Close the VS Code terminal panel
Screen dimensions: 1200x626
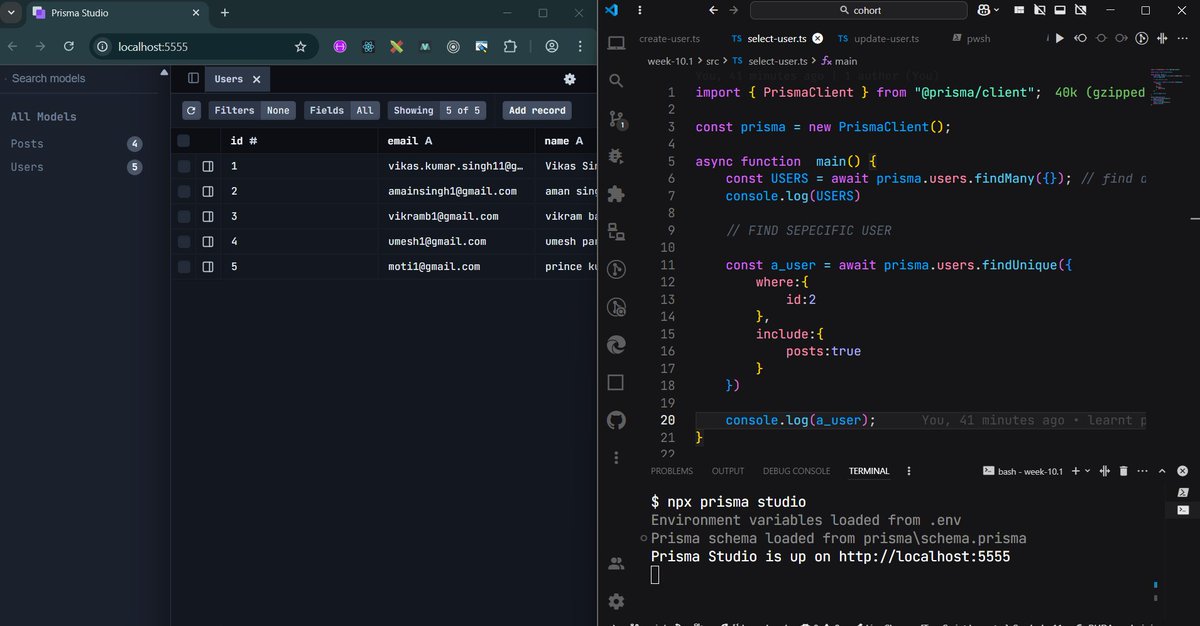tap(1183, 471)
